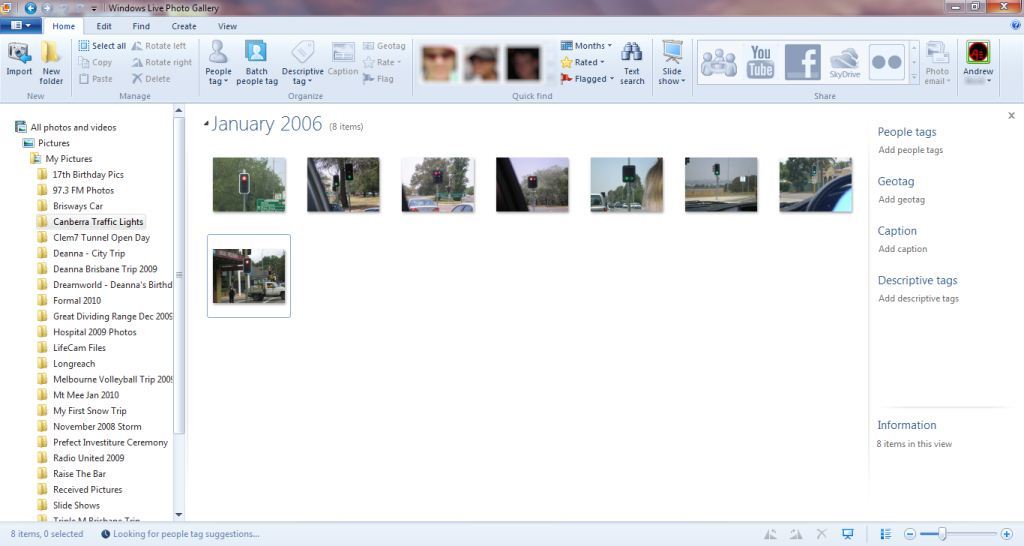Viewport: 1024px width, 546px height.
Task: Click the slide show icon in status bar
Action: point(848,534)
